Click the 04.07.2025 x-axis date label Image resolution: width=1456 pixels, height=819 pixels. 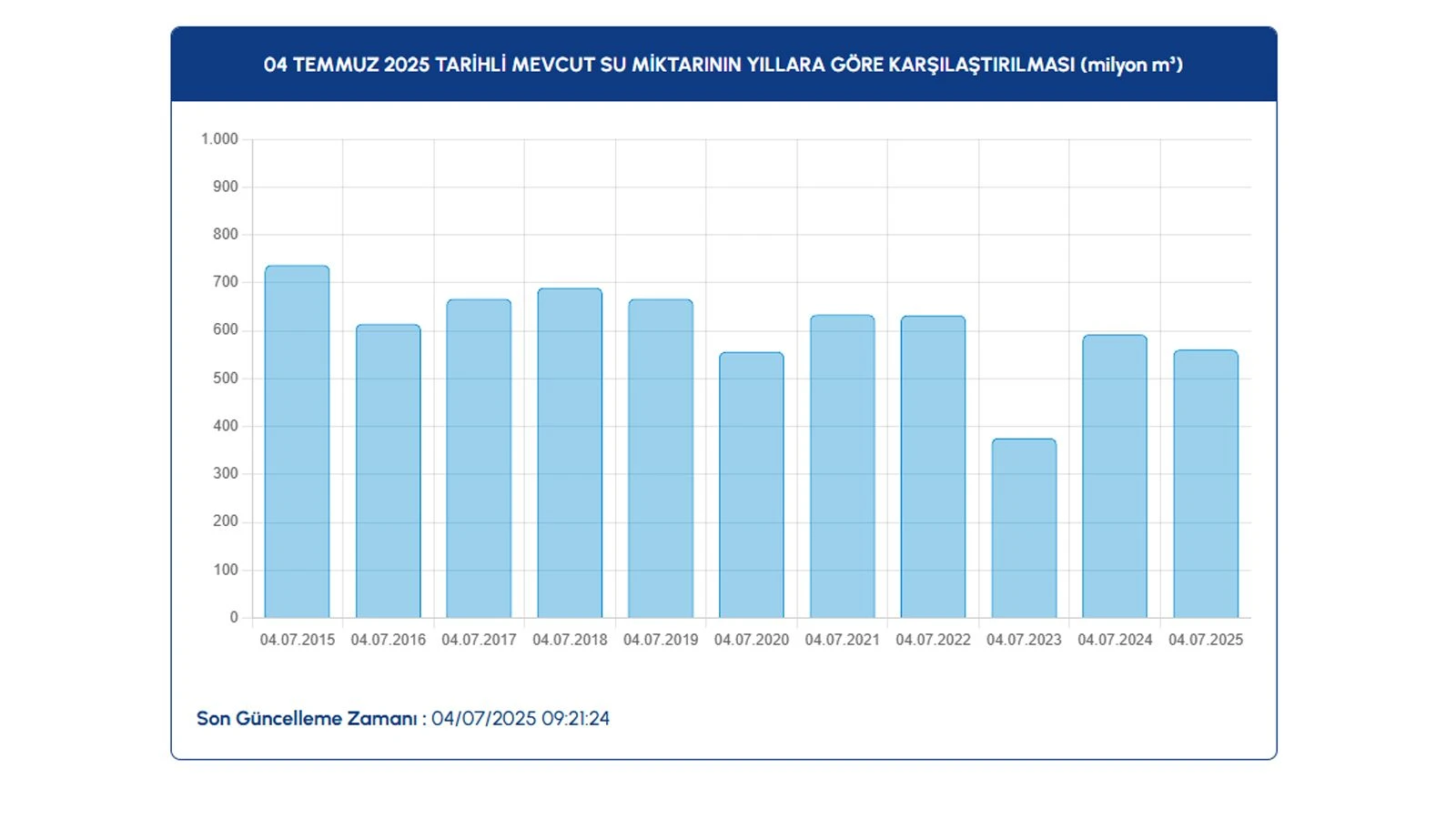point(1206,640)
